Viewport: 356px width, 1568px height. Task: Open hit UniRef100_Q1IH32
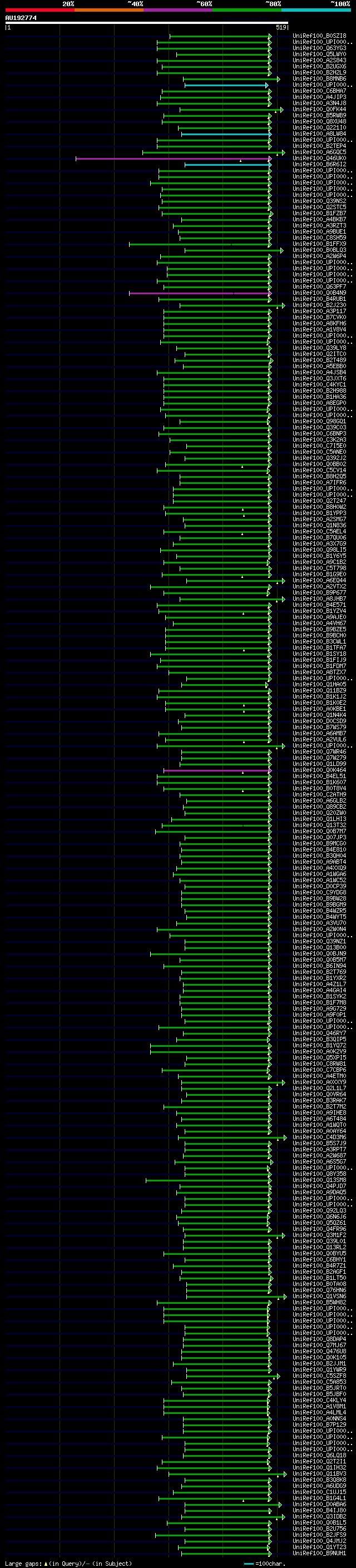coord(319,1467)
